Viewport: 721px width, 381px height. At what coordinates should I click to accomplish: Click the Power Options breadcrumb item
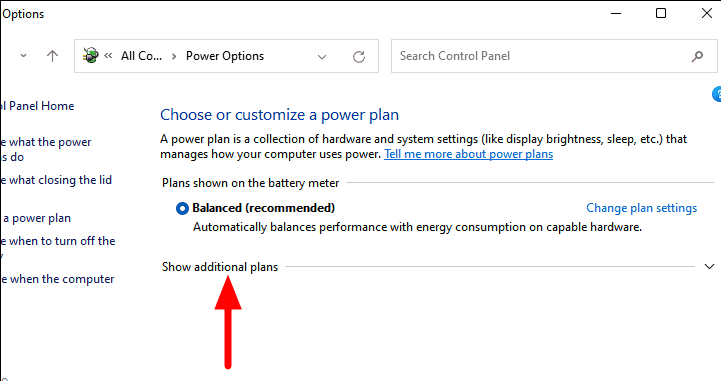(225, 56)
